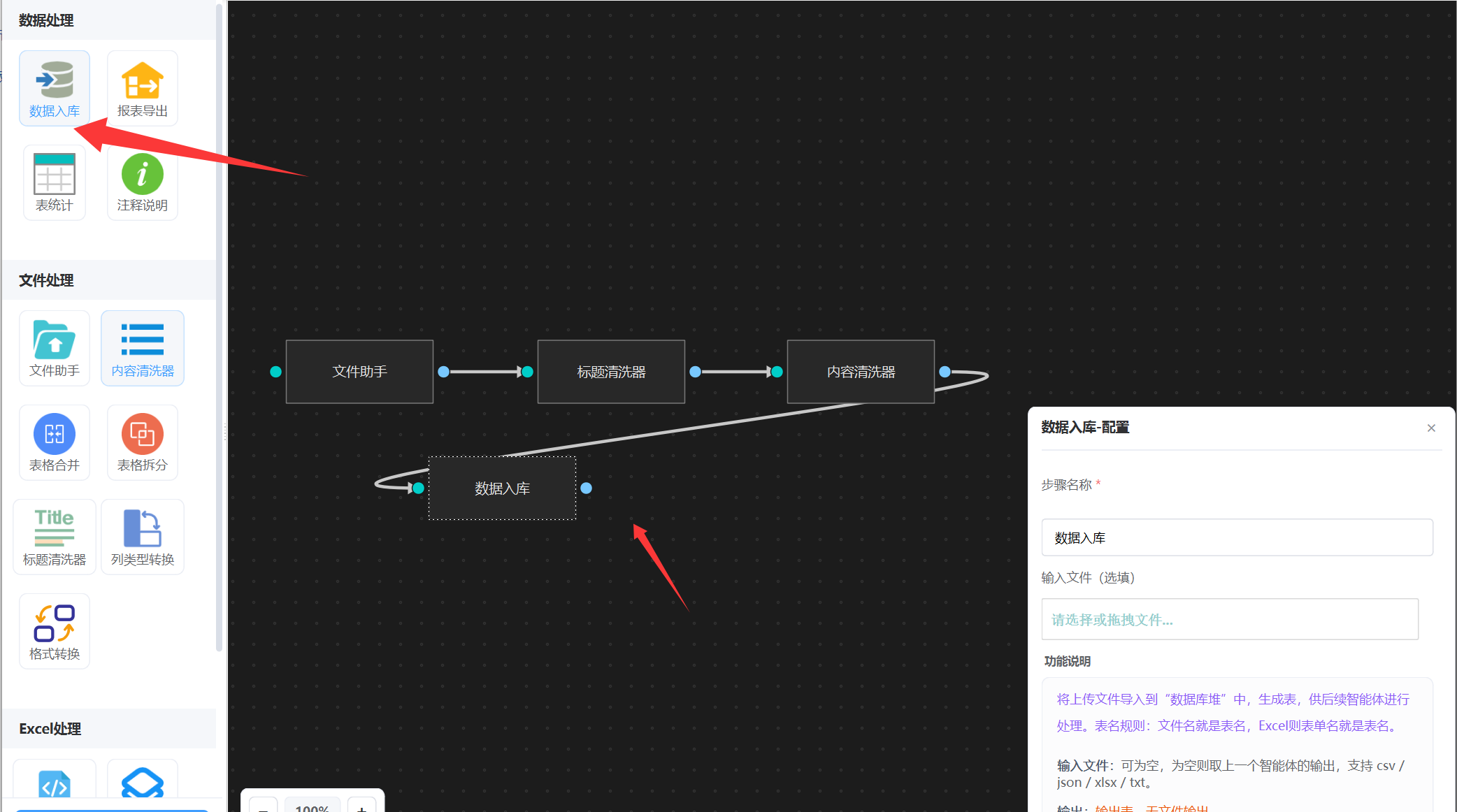This screenshot has height=812, width=1457.
Task: Click the 功能说明 heading
Action: coord(1067,662)
